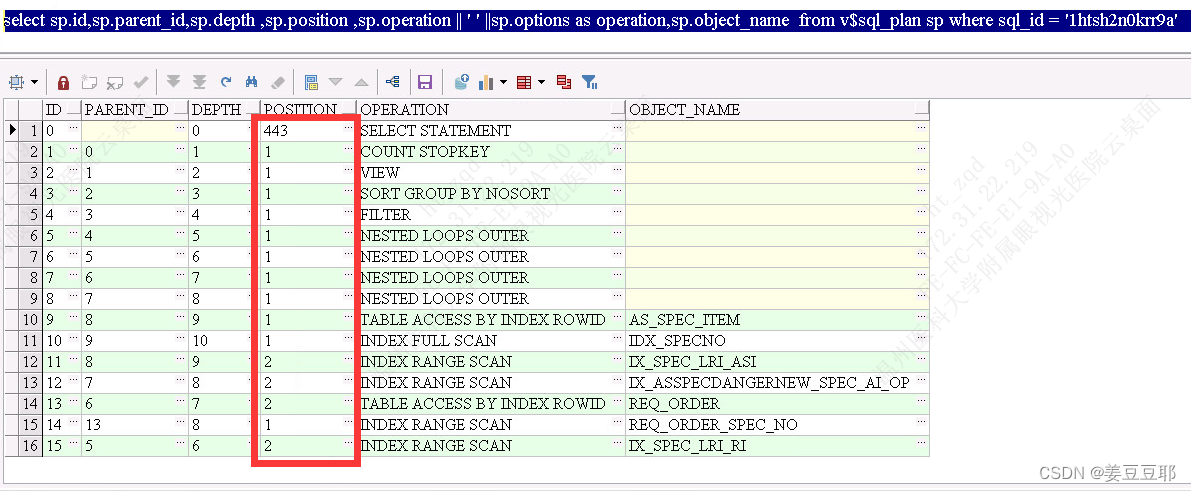Viewport: 1191px width, 491px height.
Task: Click the Next record down triangle
Action: tap(336, 82)
